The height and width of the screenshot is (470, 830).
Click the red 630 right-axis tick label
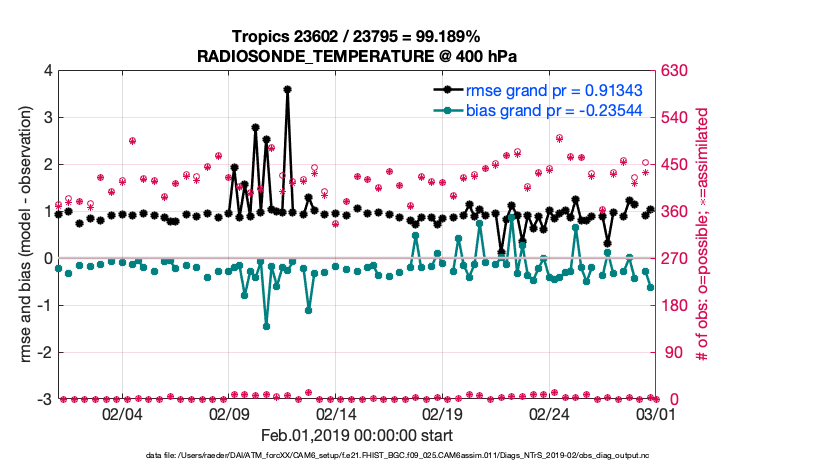(672, 71)
